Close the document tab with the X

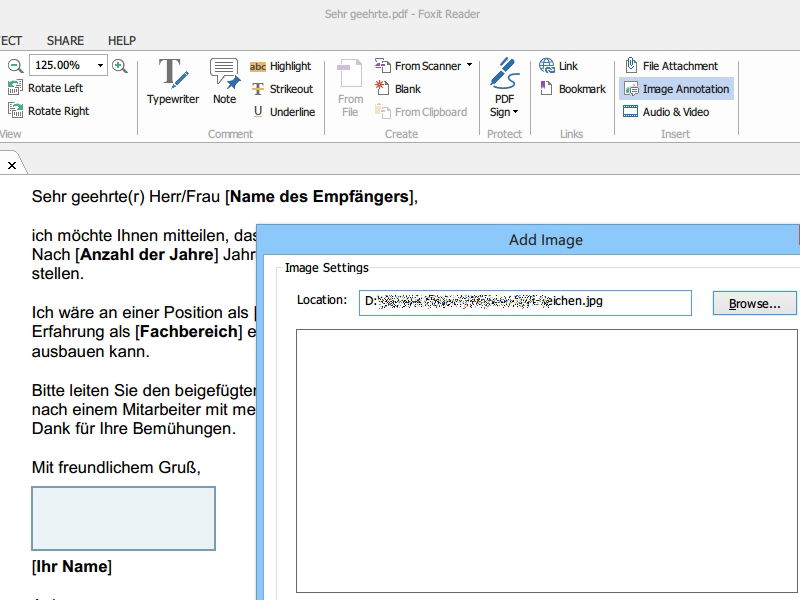tap(12, 165)
